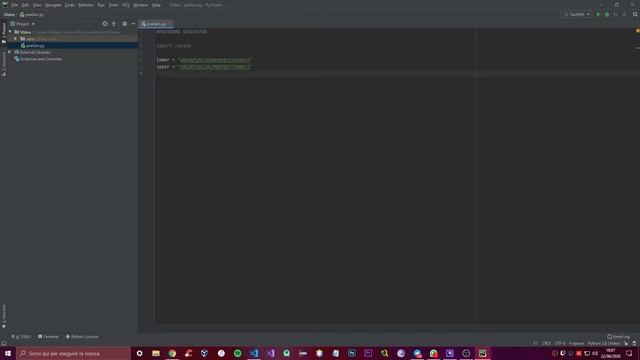
Task: Click the file breadcrumb in navigation bar
Action: pos(32,14)
